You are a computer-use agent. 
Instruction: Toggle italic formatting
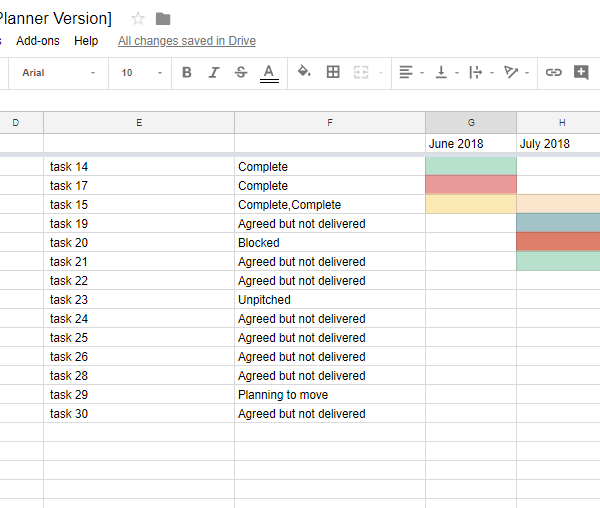pyautogui.click(x=213, y=72)
